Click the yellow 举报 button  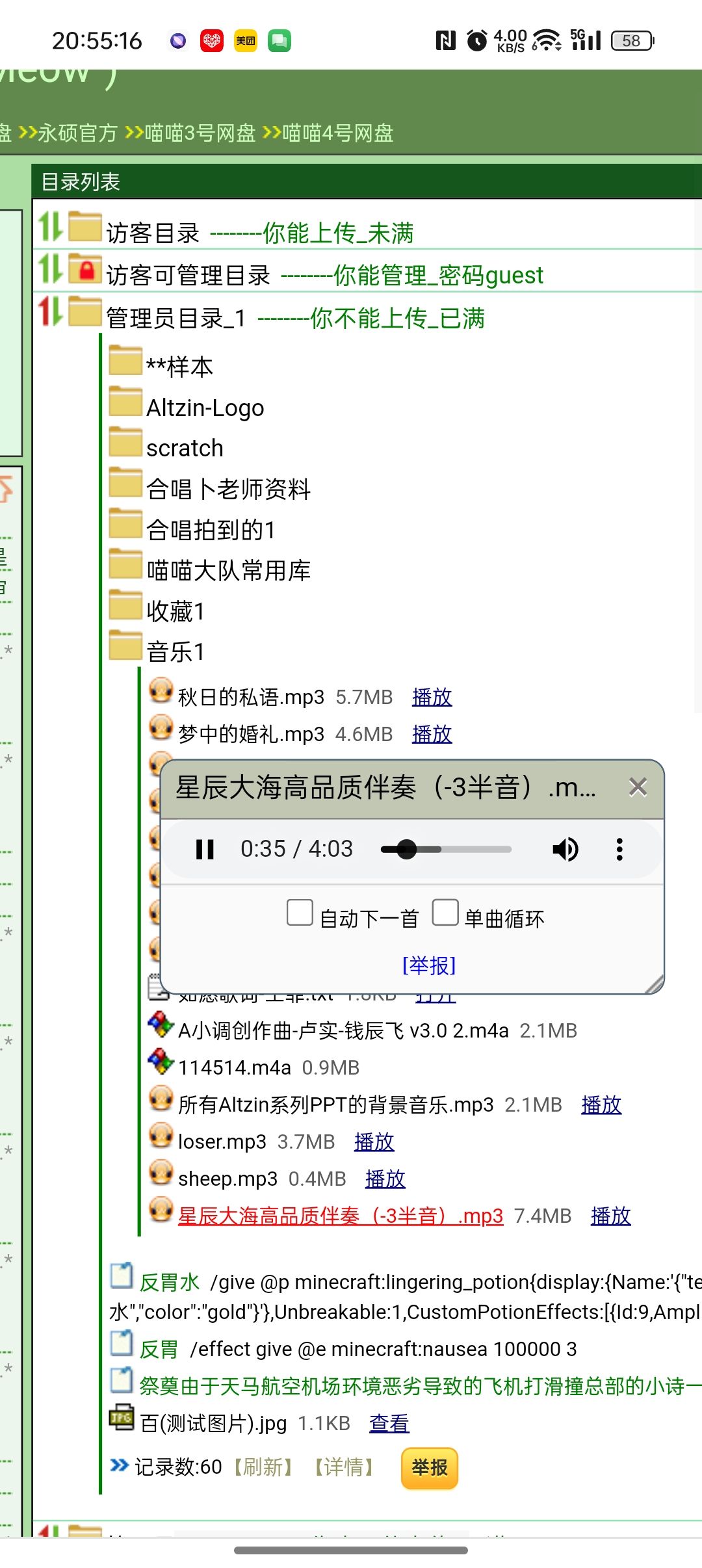430,1468
